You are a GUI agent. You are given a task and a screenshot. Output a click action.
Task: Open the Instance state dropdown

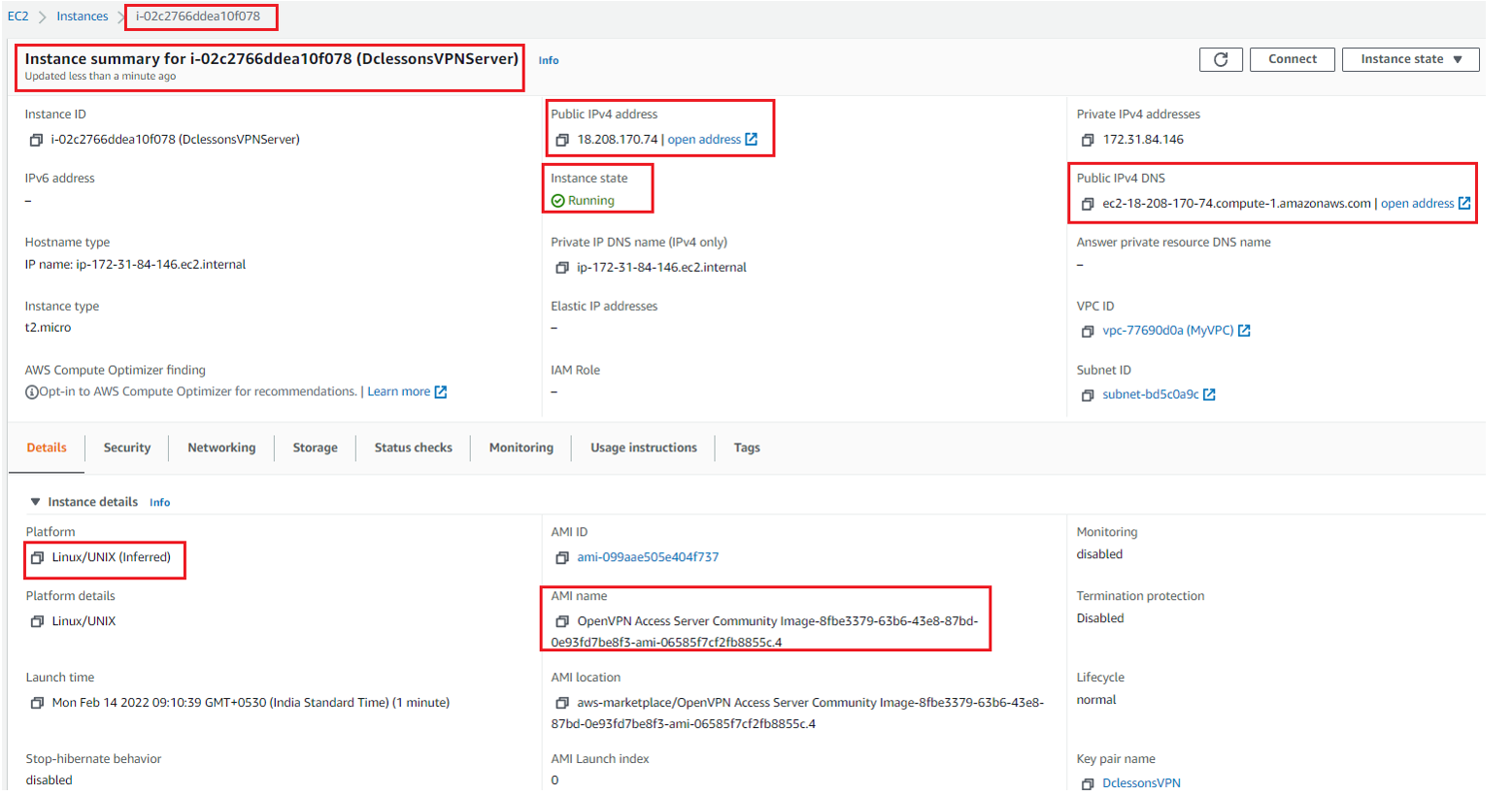point(1410,59)
